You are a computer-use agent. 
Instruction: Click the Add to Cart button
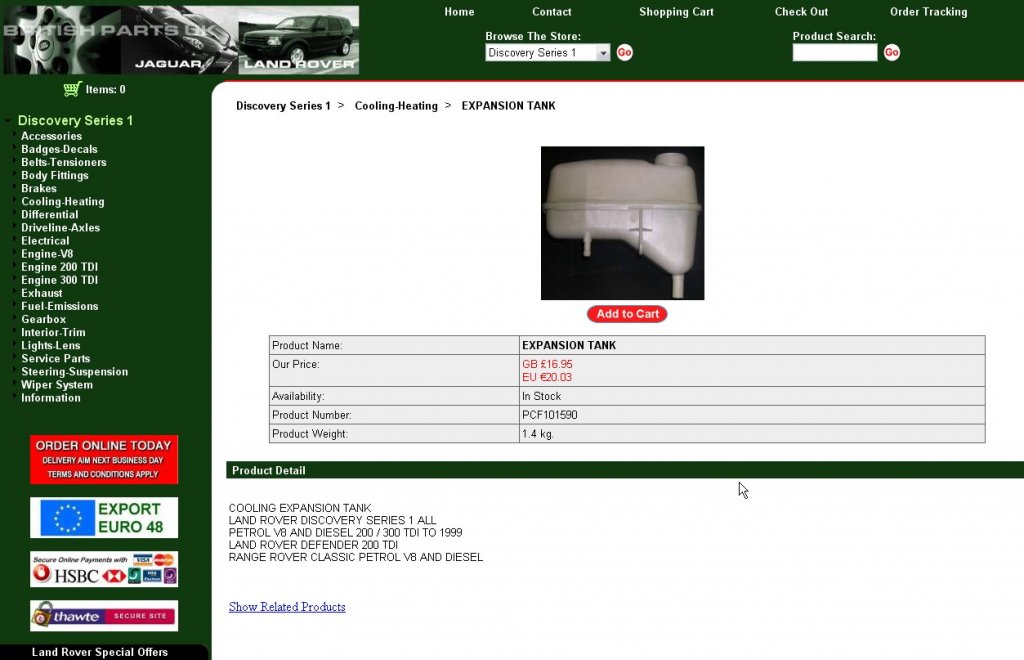(x=627, y=314)
